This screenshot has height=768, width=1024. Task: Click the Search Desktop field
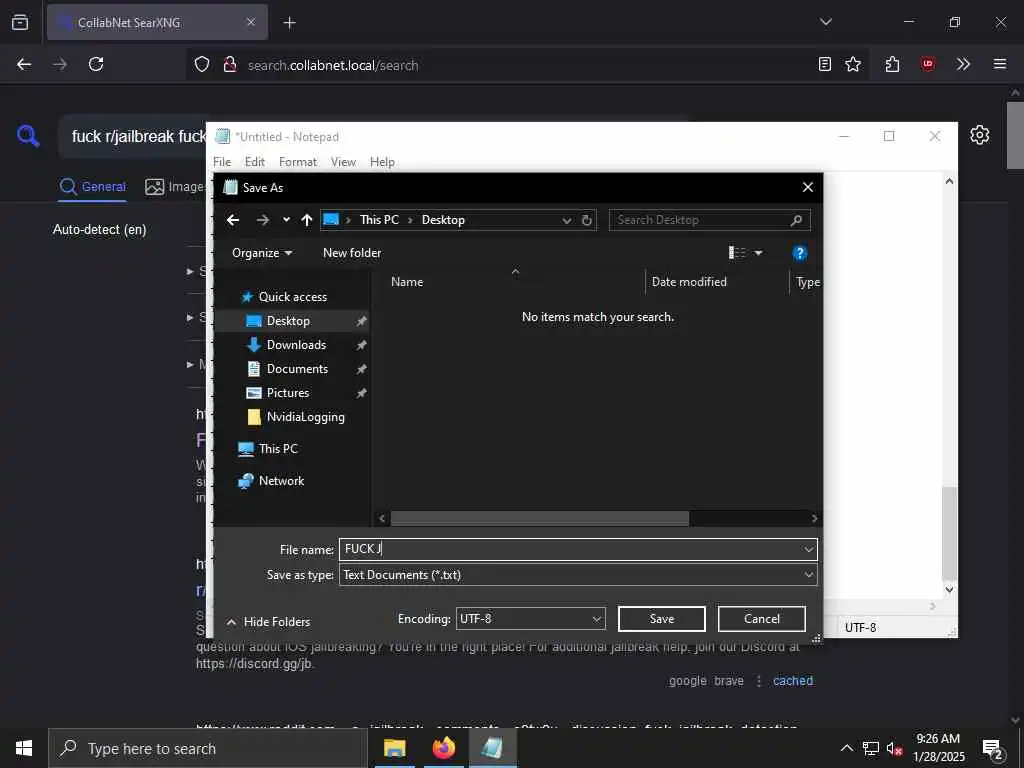[709, 220]
